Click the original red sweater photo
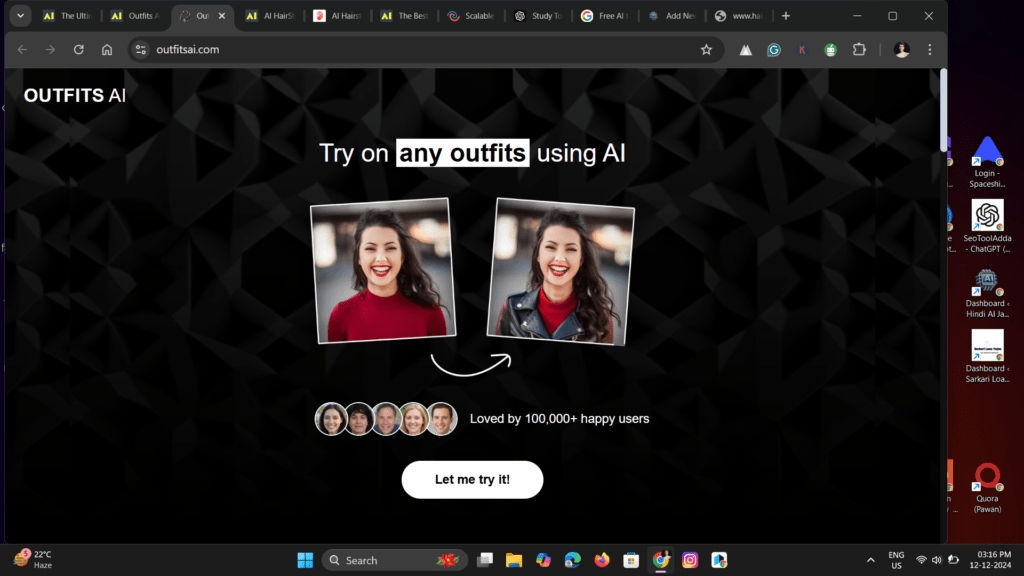The height and width of the screenshot is (576, 1024). 383,270
